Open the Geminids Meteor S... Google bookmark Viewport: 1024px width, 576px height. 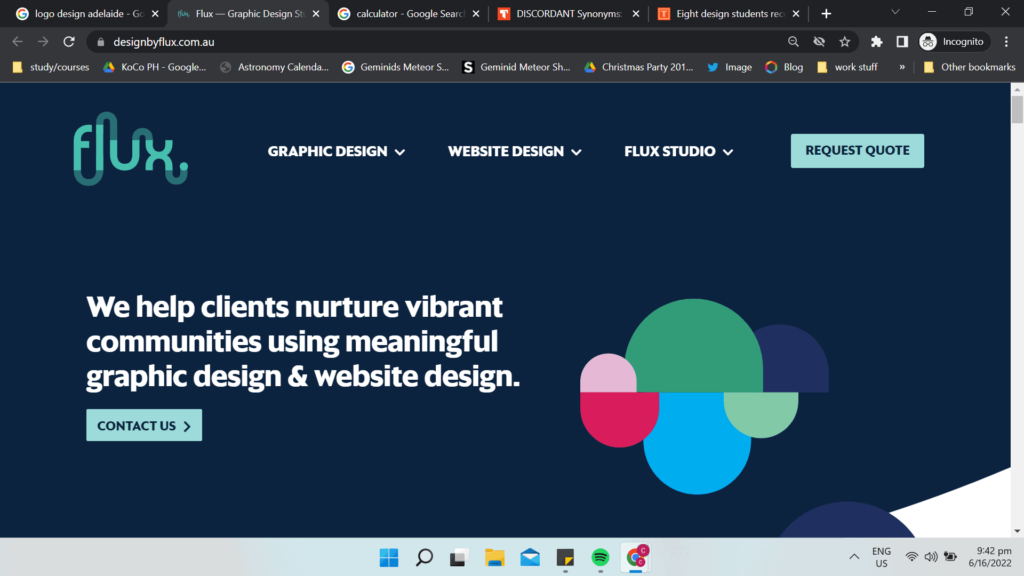(x=396, y=67)
